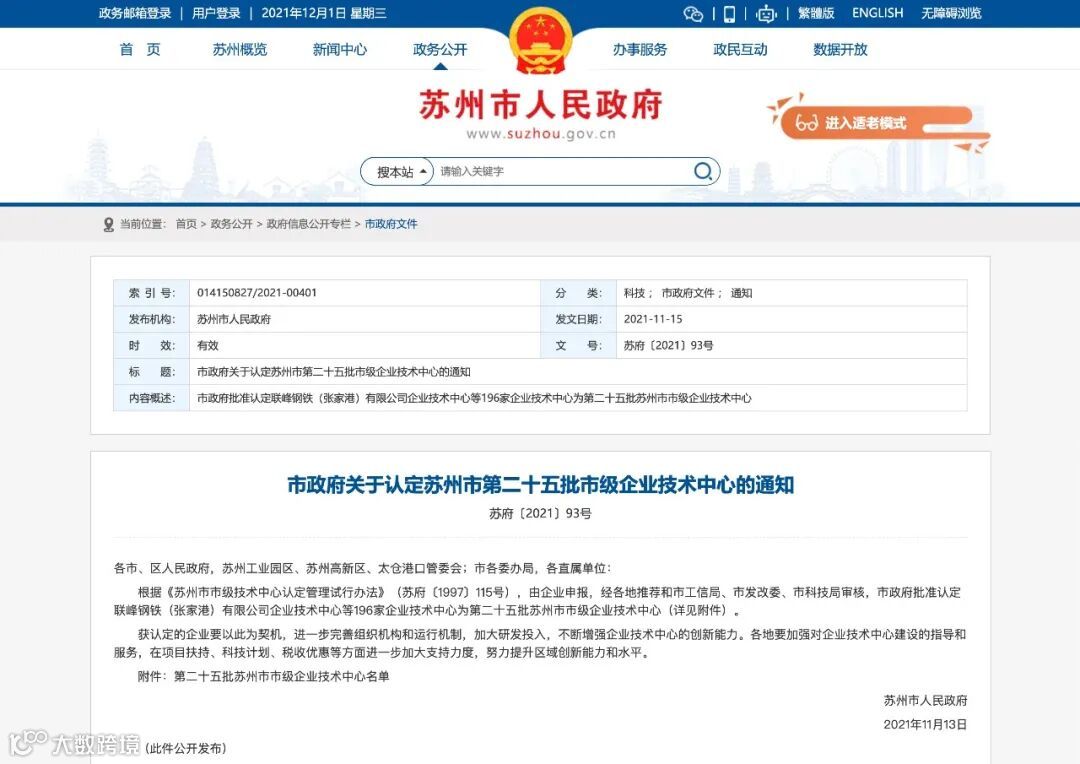
Task: Click 有效 validity value
Action: tap(207, 346)
